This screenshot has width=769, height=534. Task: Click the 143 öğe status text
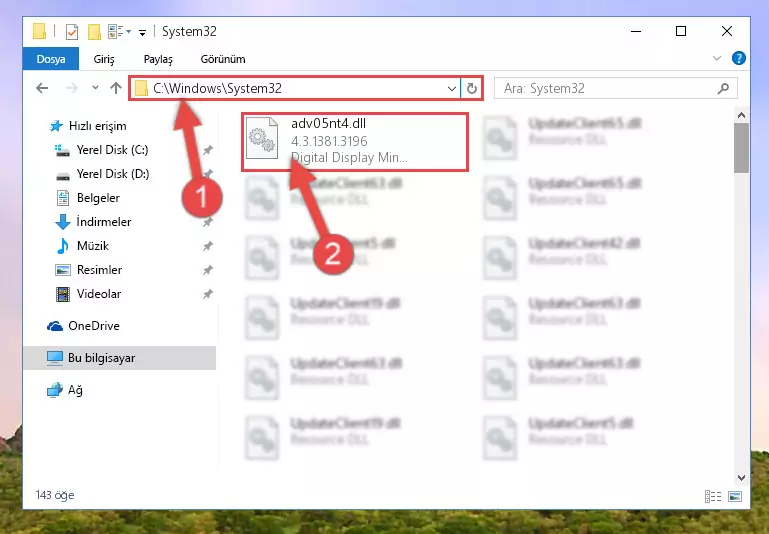(55, 495)
